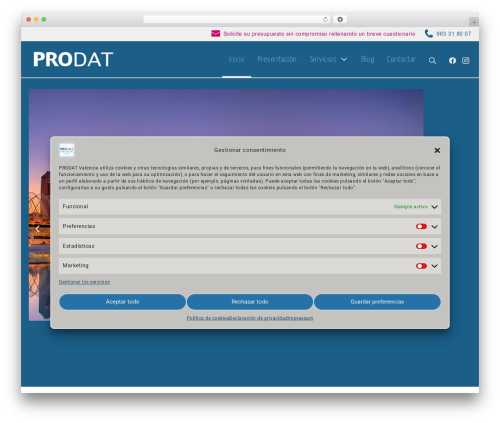Go to Inicio menu item
The height and width of the screenshot is (423, 500).
click(x=236, y=59)
